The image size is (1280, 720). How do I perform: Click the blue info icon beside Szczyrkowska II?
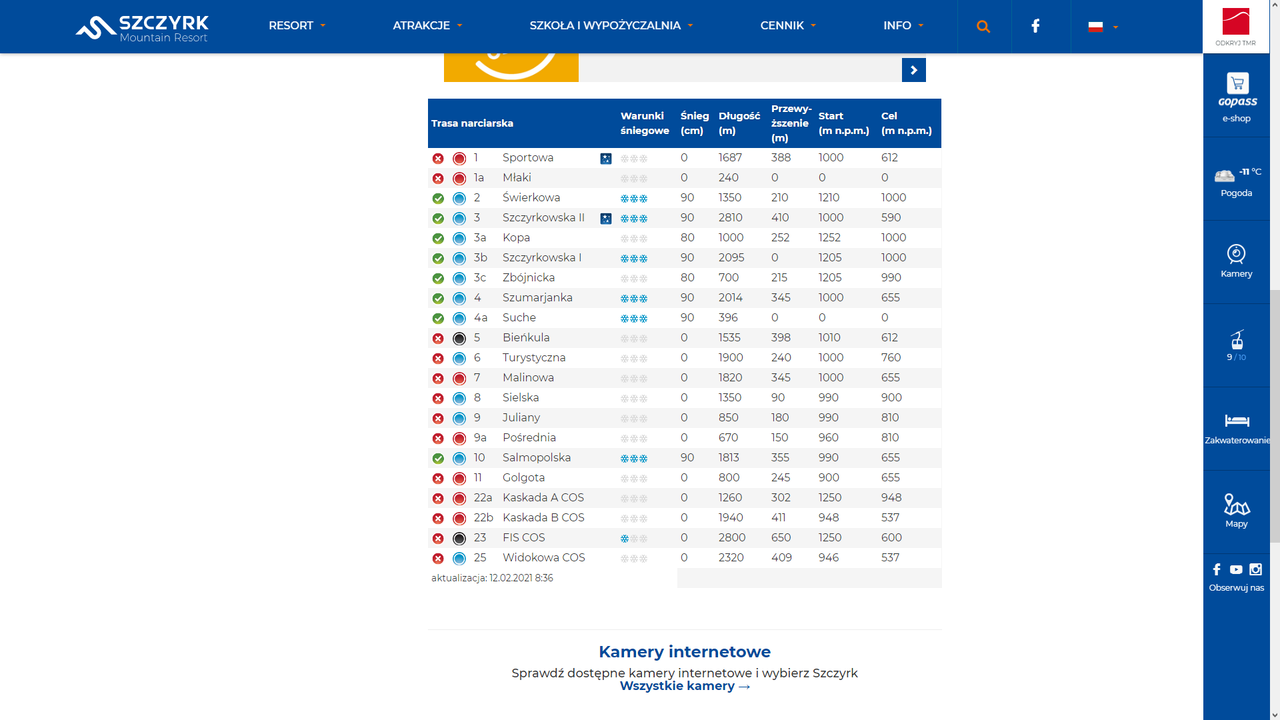click(x=606, y=218)
